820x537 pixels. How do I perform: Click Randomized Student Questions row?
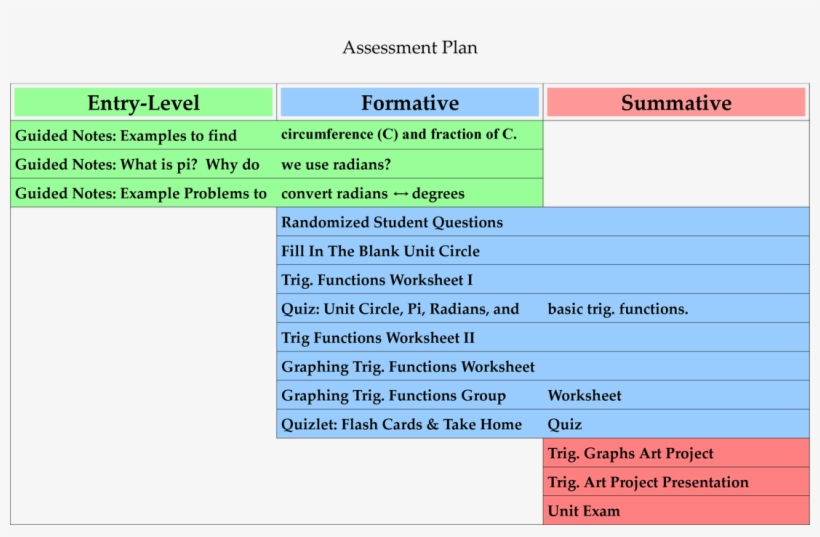[x=543, y=222]
